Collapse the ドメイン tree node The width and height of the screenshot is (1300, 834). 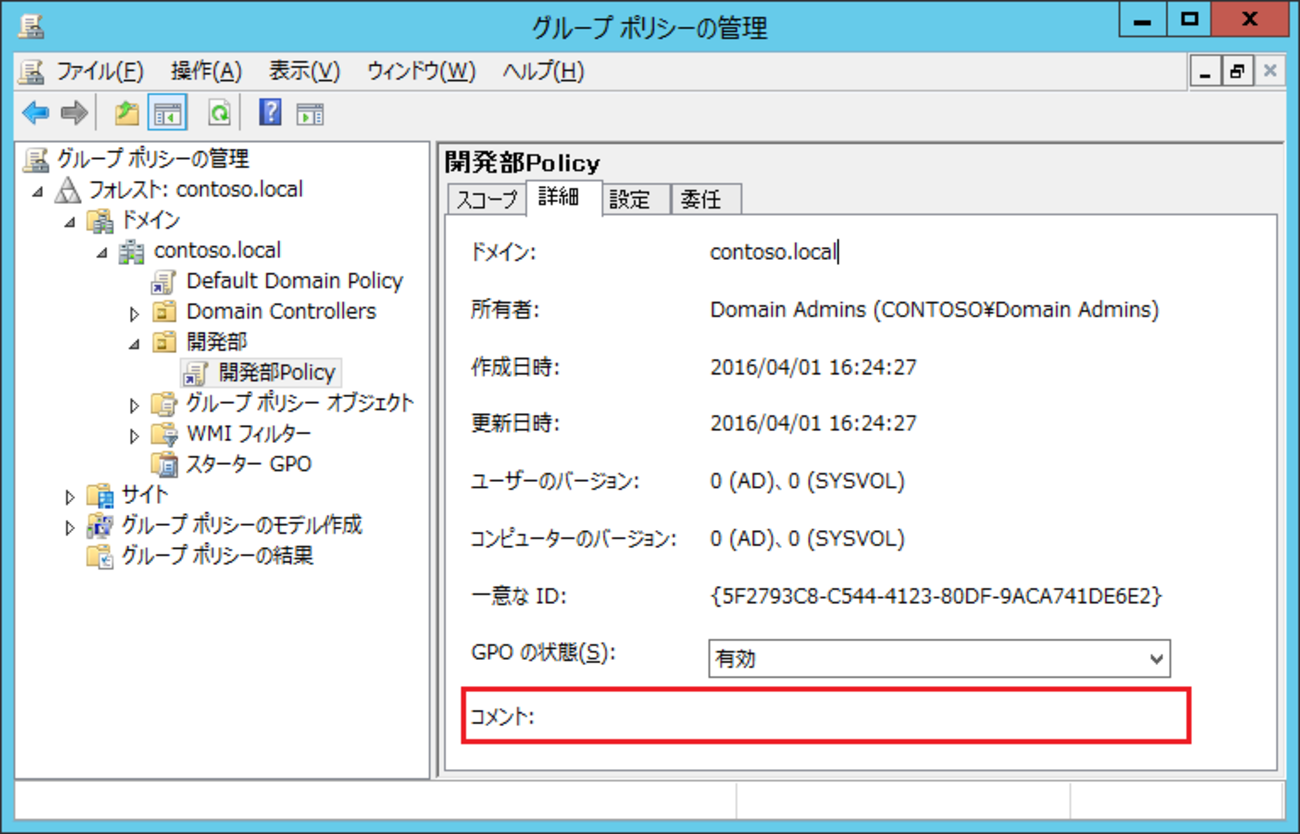[x=70, y=221]
